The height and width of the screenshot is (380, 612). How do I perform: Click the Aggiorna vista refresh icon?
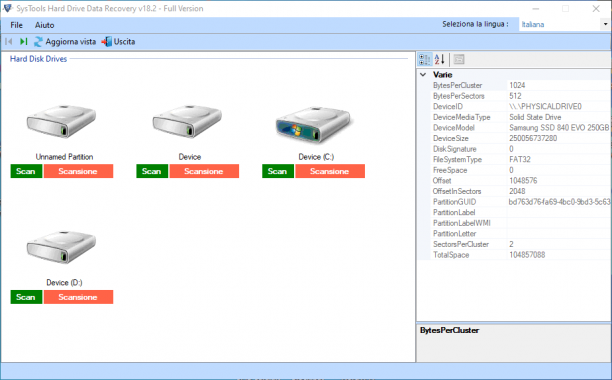[38, 41]
